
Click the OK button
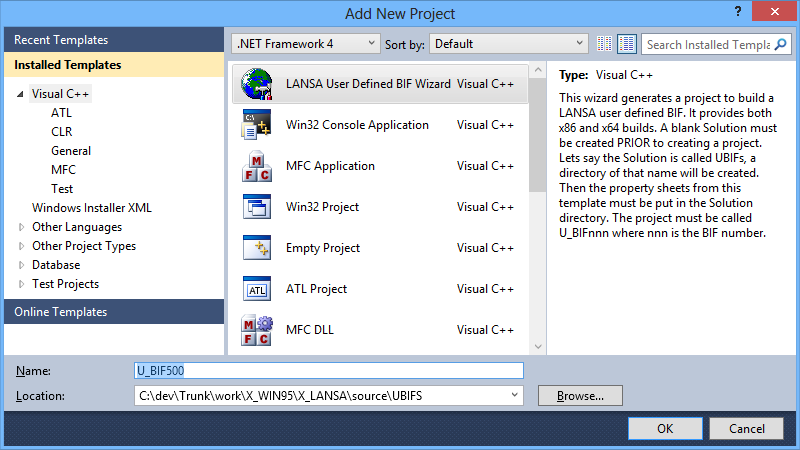665,429
